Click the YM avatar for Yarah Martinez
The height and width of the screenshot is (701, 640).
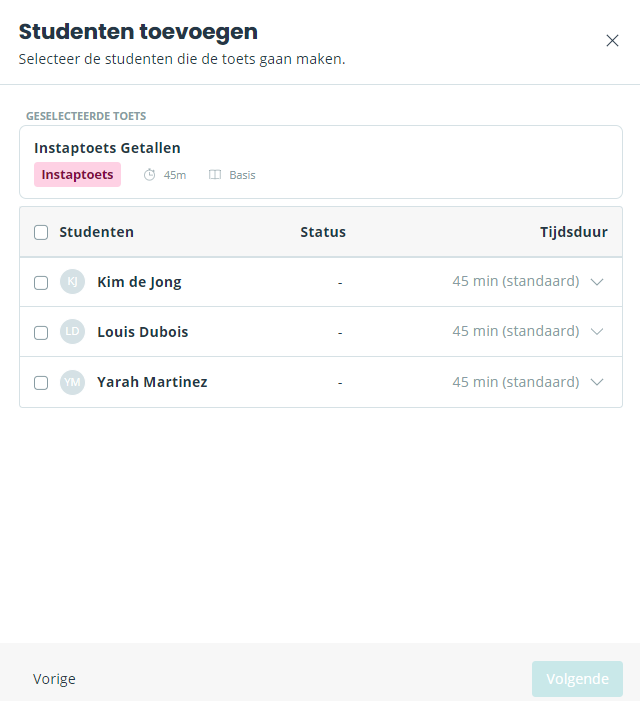click(x=72, y=382)
